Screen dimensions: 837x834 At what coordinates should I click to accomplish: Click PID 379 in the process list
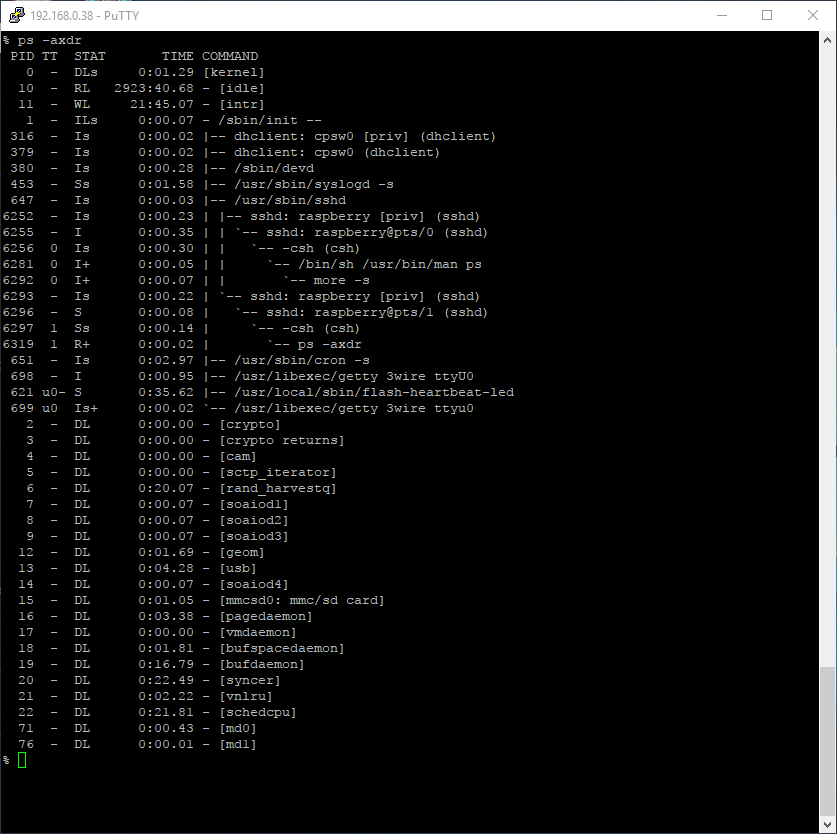click(x=22, y=152)
